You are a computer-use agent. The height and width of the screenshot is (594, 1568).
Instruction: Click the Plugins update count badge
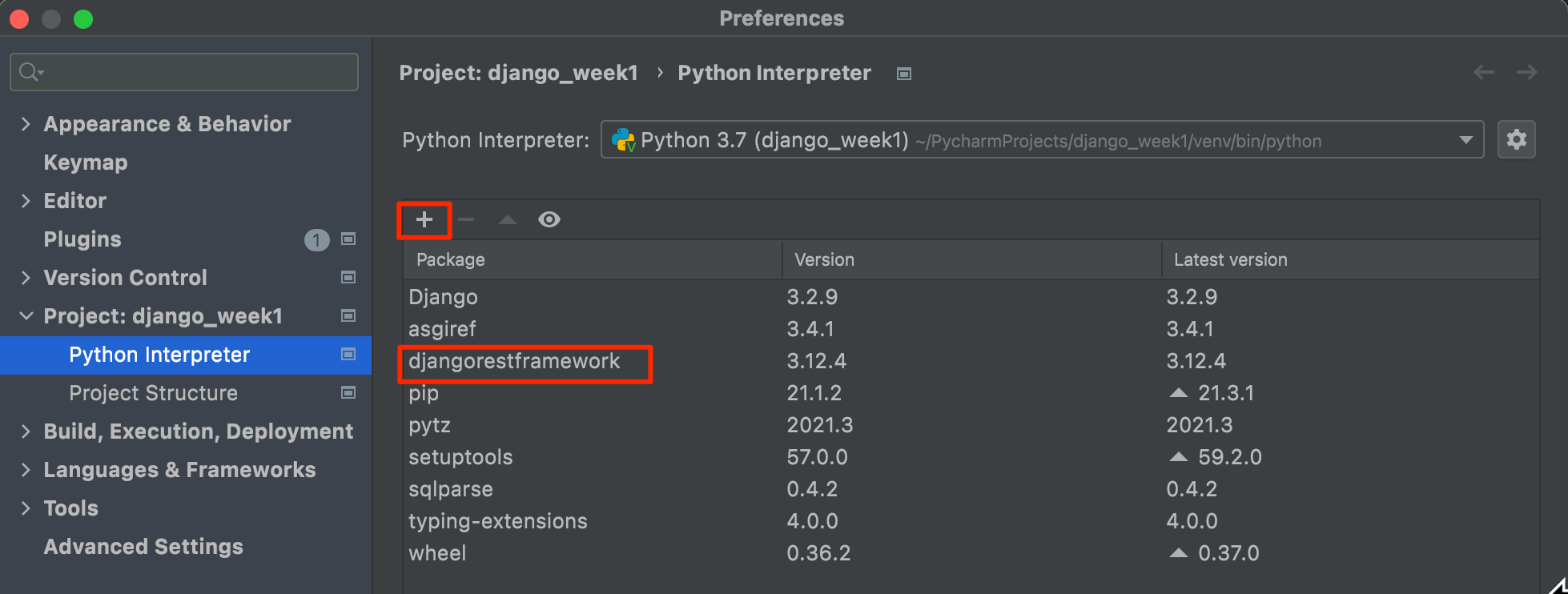pos(317,239)
